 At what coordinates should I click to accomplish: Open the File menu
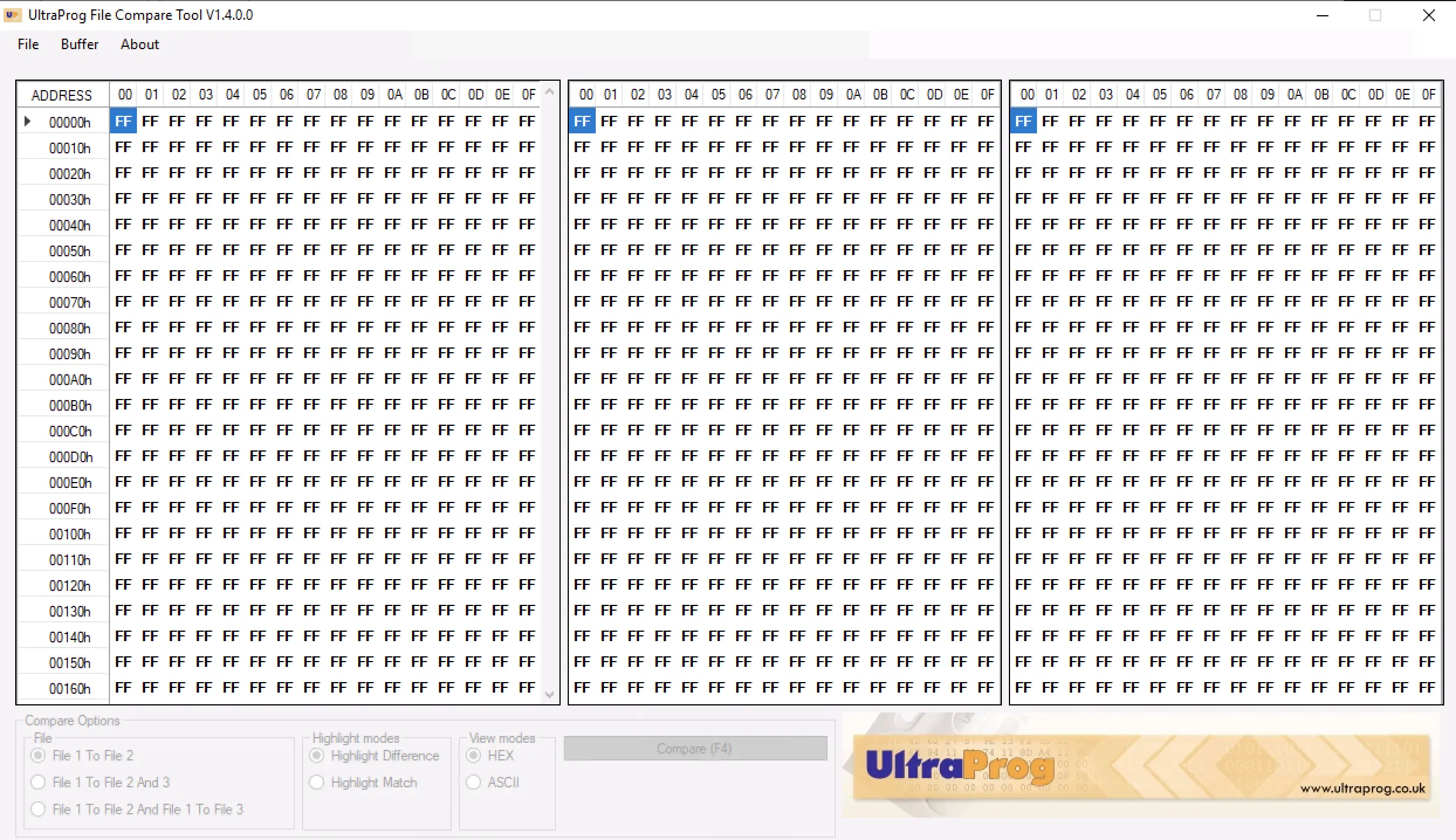tap(28, 44)
